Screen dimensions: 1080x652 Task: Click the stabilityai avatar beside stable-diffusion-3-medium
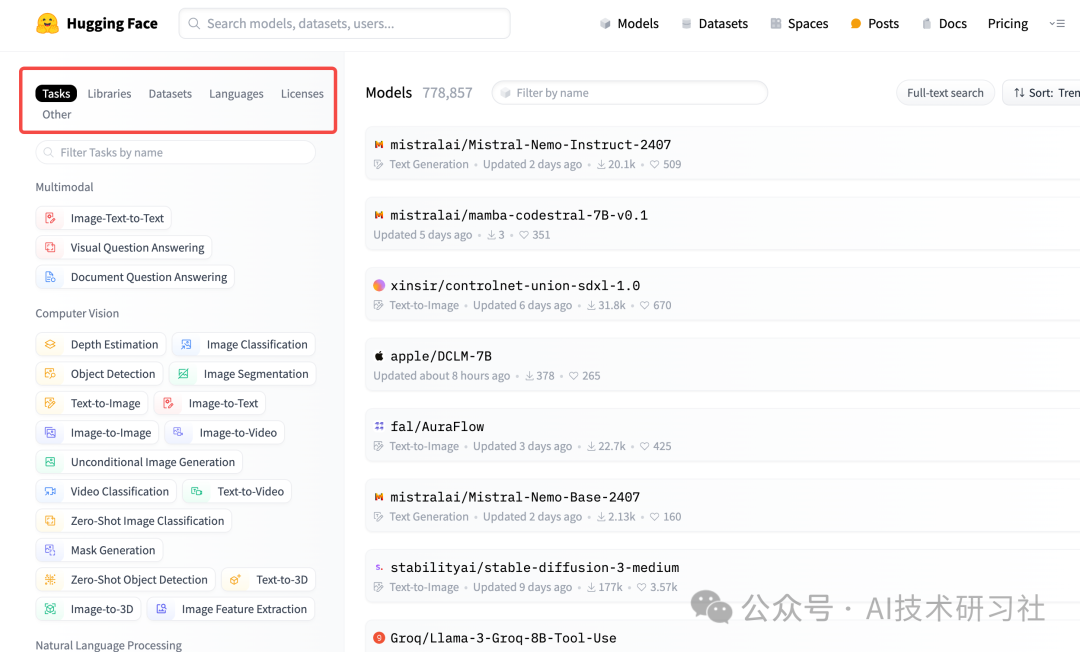point(379,567)
